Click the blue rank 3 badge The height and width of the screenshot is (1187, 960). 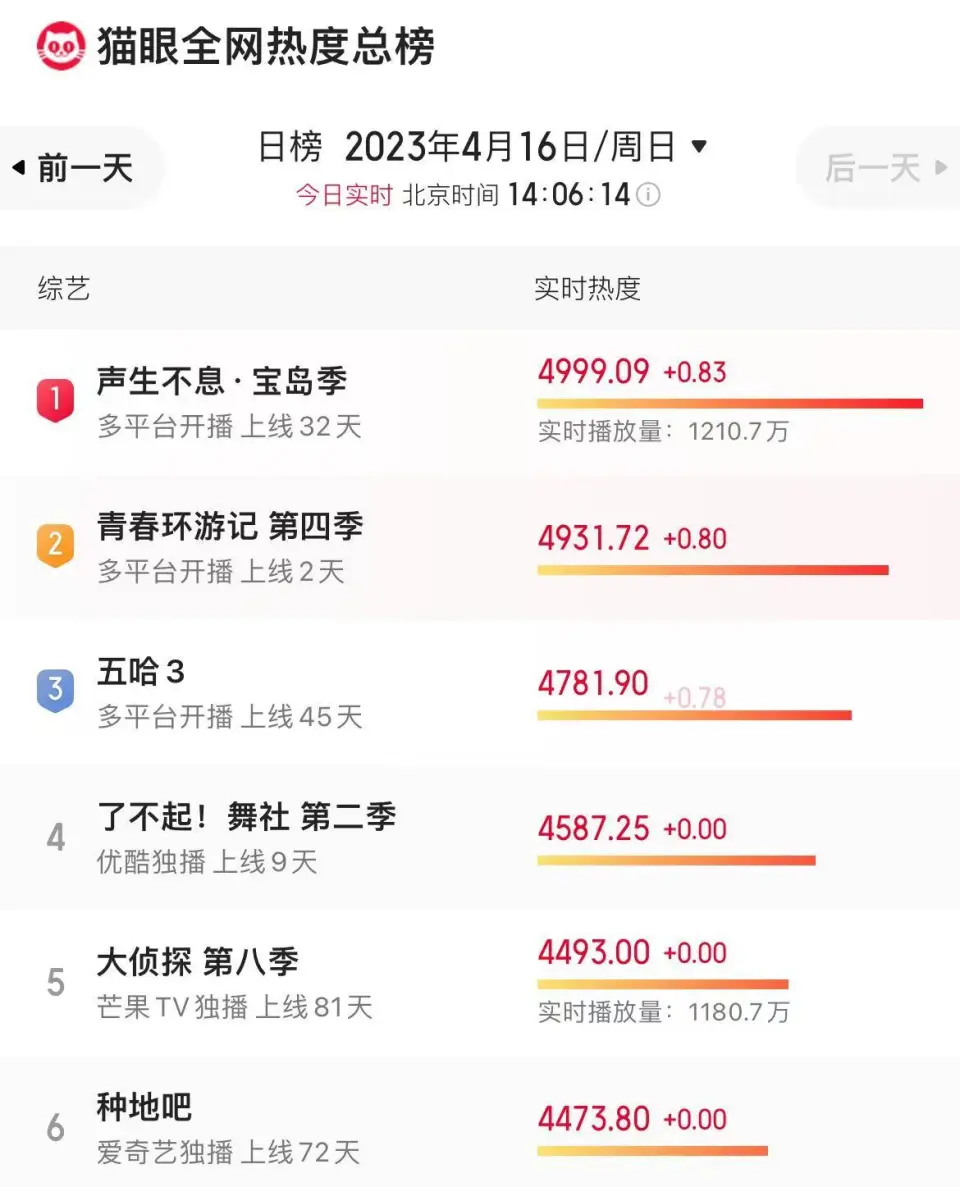pos(55,690)
